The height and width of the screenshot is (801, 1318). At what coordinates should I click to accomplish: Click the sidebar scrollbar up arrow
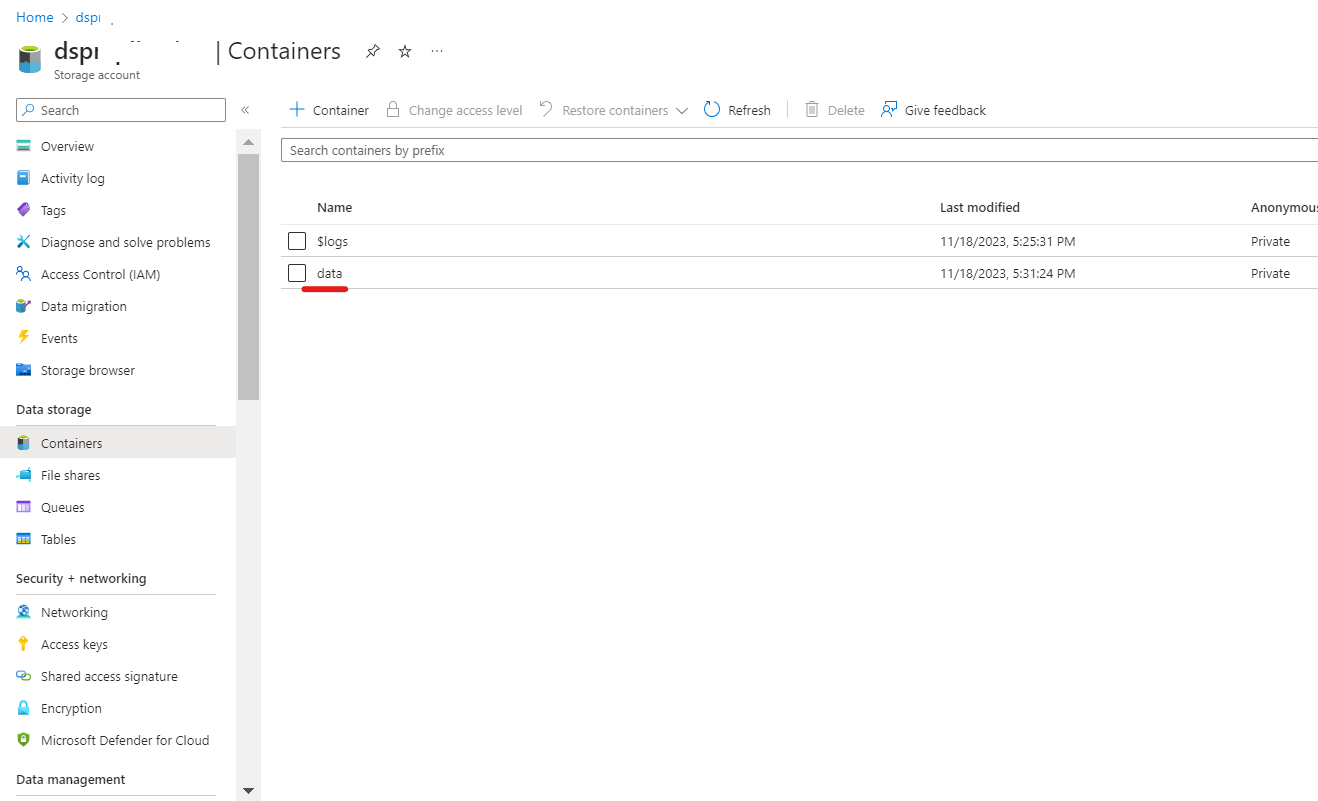248,143
